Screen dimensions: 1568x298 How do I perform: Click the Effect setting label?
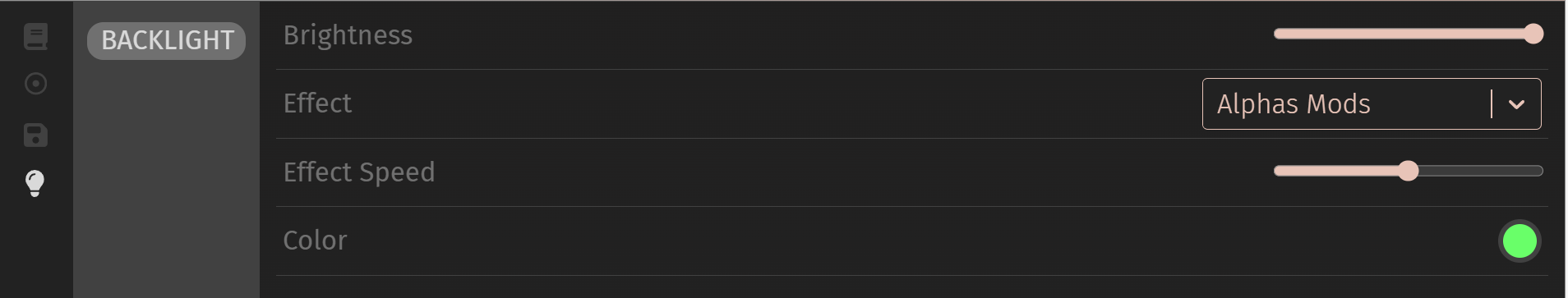[x=317, y=103]
